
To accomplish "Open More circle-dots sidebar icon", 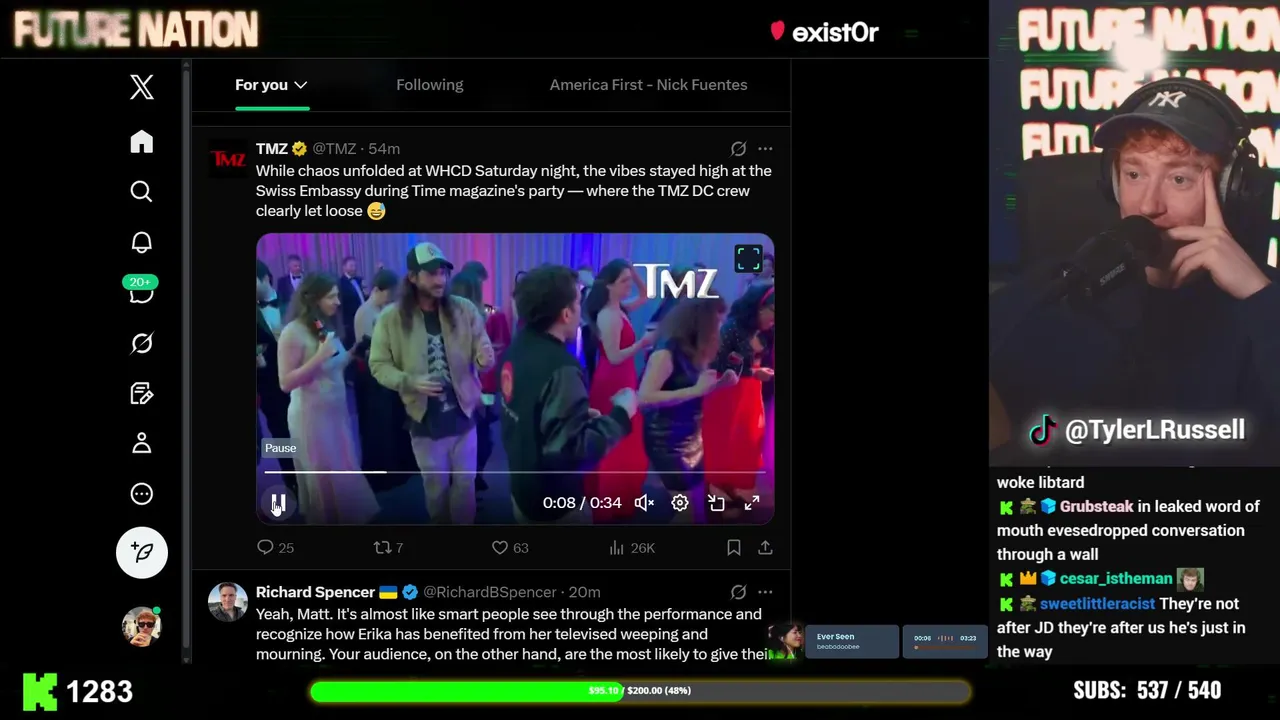I will (142, 494).
